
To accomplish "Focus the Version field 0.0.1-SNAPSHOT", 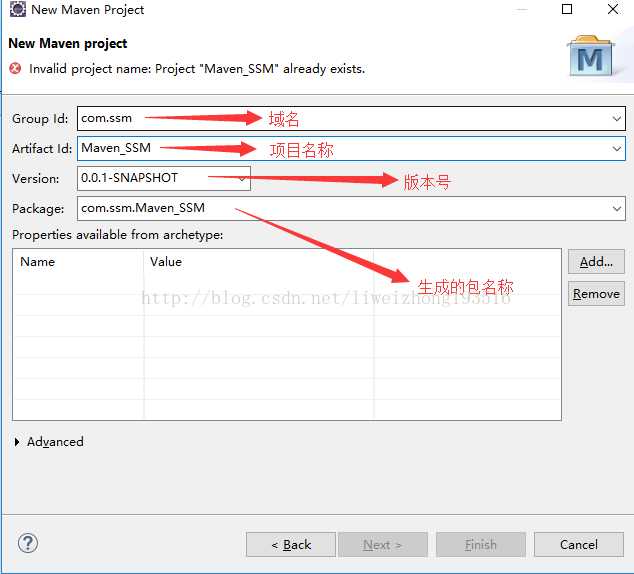I will pyautogui.click(x=164, y=178).
